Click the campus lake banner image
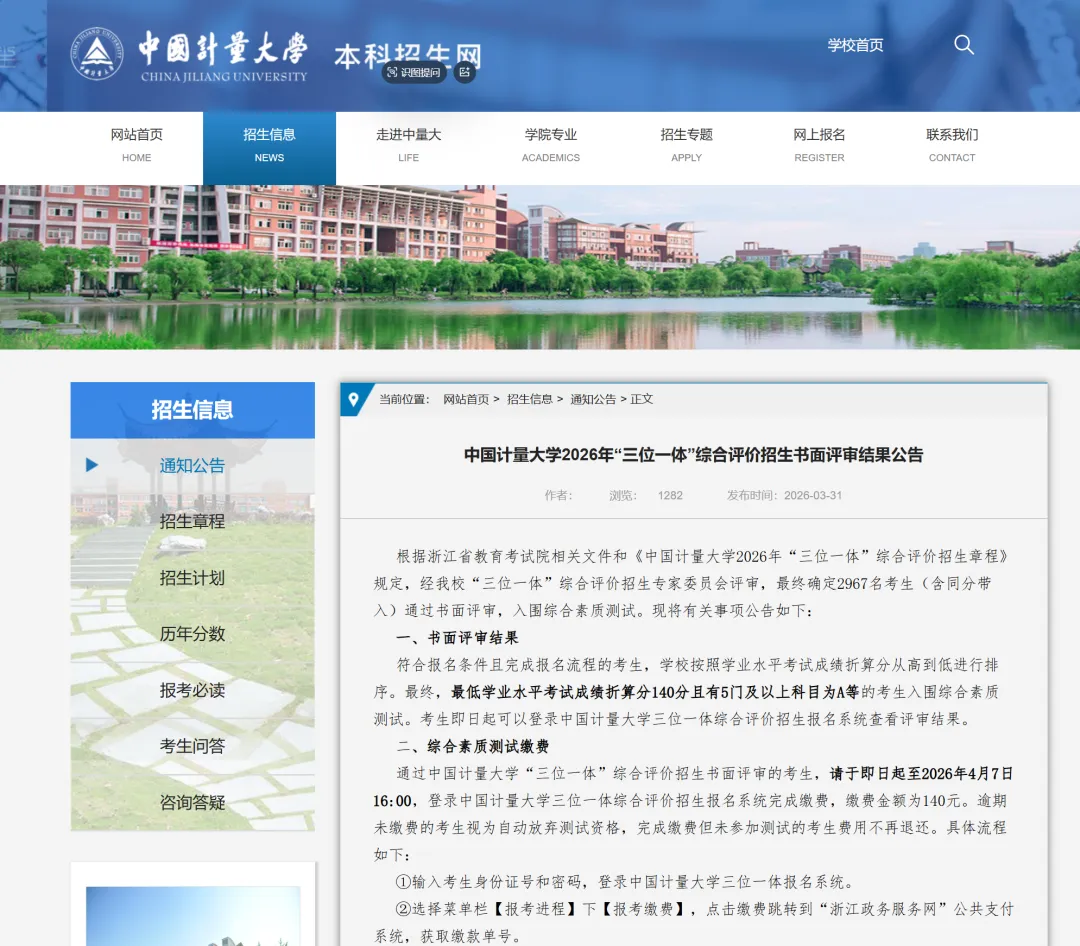Screen dimensions: 1080x946 click(540, 267)
